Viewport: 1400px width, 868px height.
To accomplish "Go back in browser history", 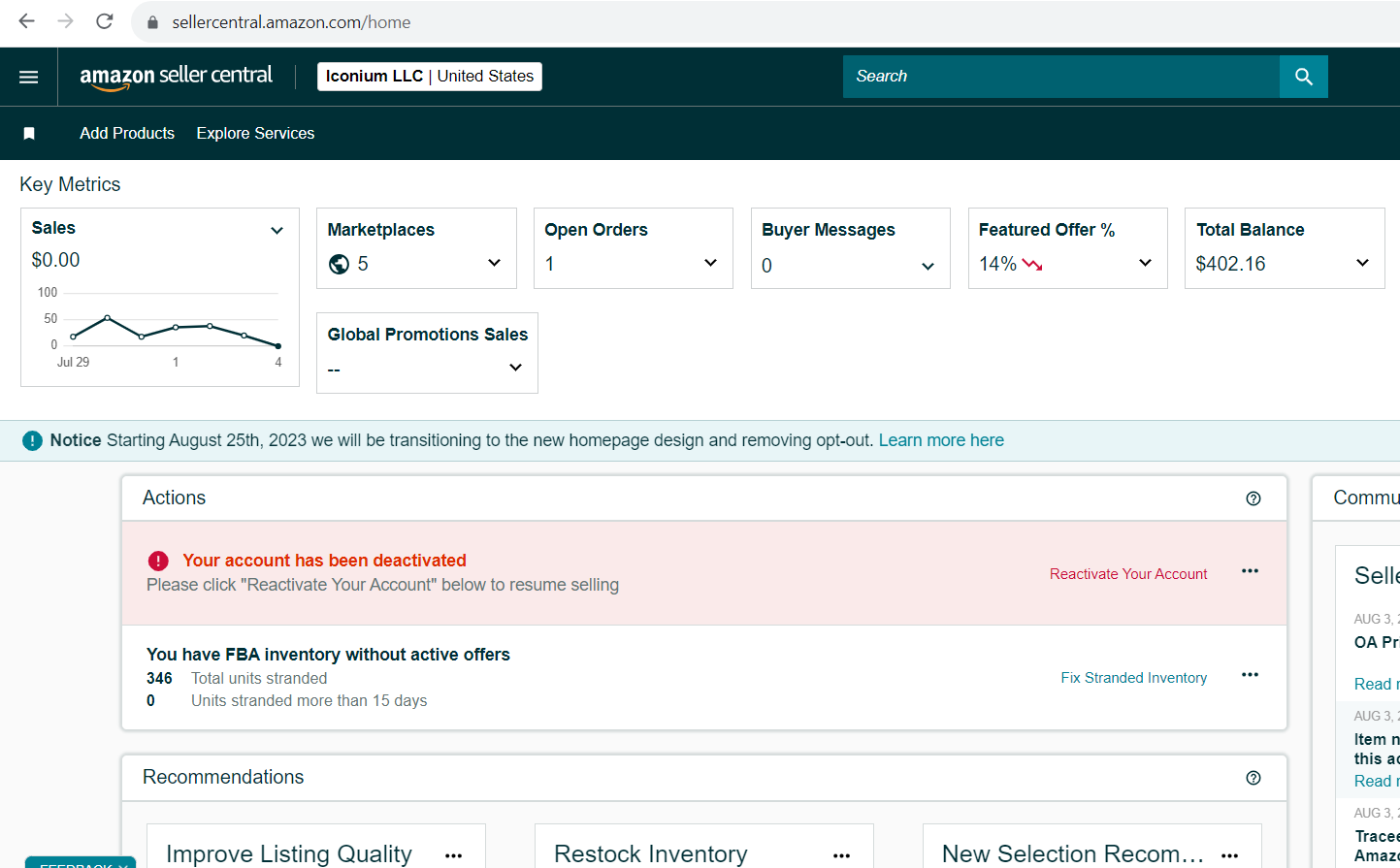I will (x=26, y=21).
